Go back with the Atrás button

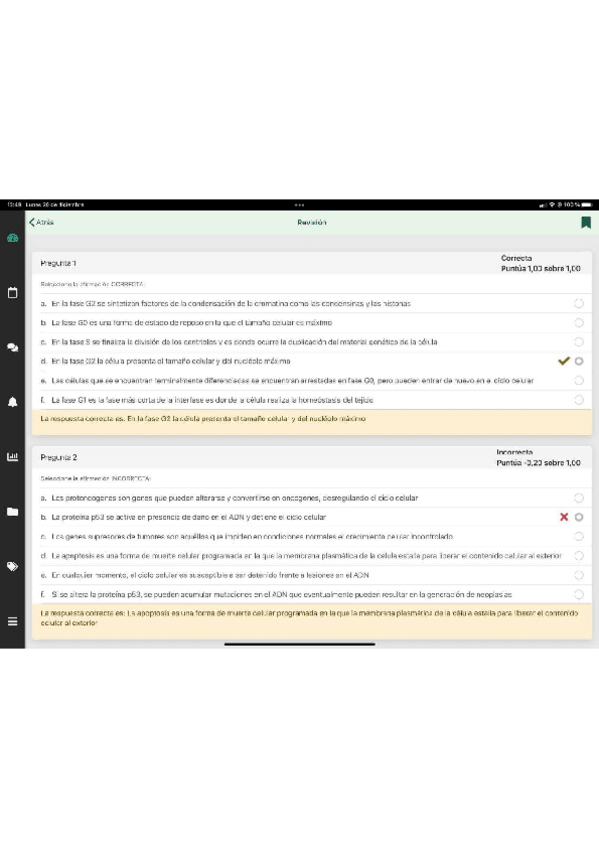[41, 222]
